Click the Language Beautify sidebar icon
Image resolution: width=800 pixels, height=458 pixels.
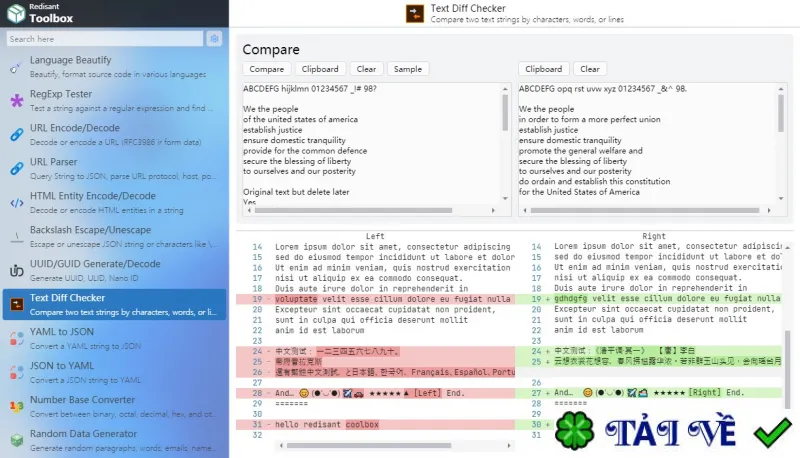[16, 67]
